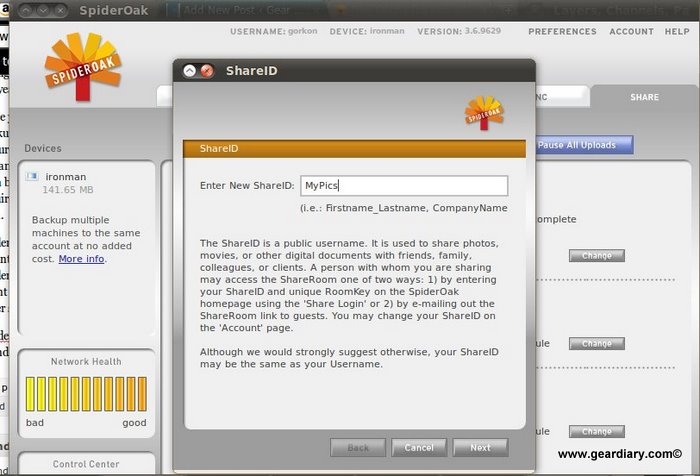This screenshot has width=700, height=476.
Task: Click the 141.65 MB device size text
Action: coord(68,190)
